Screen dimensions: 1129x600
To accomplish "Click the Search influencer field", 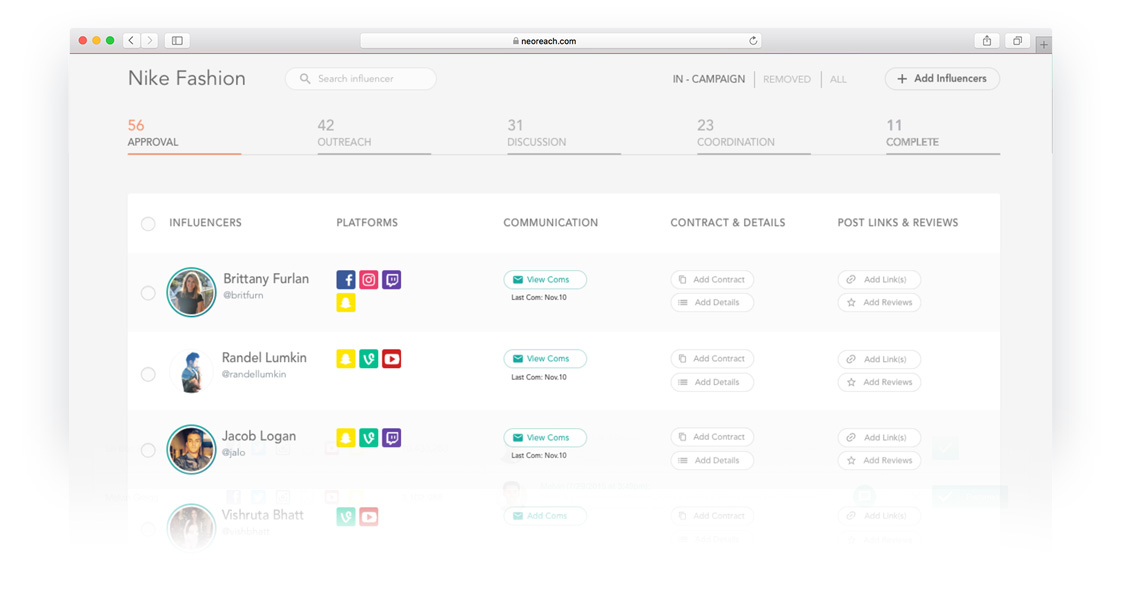I will (x=360, y=79).
